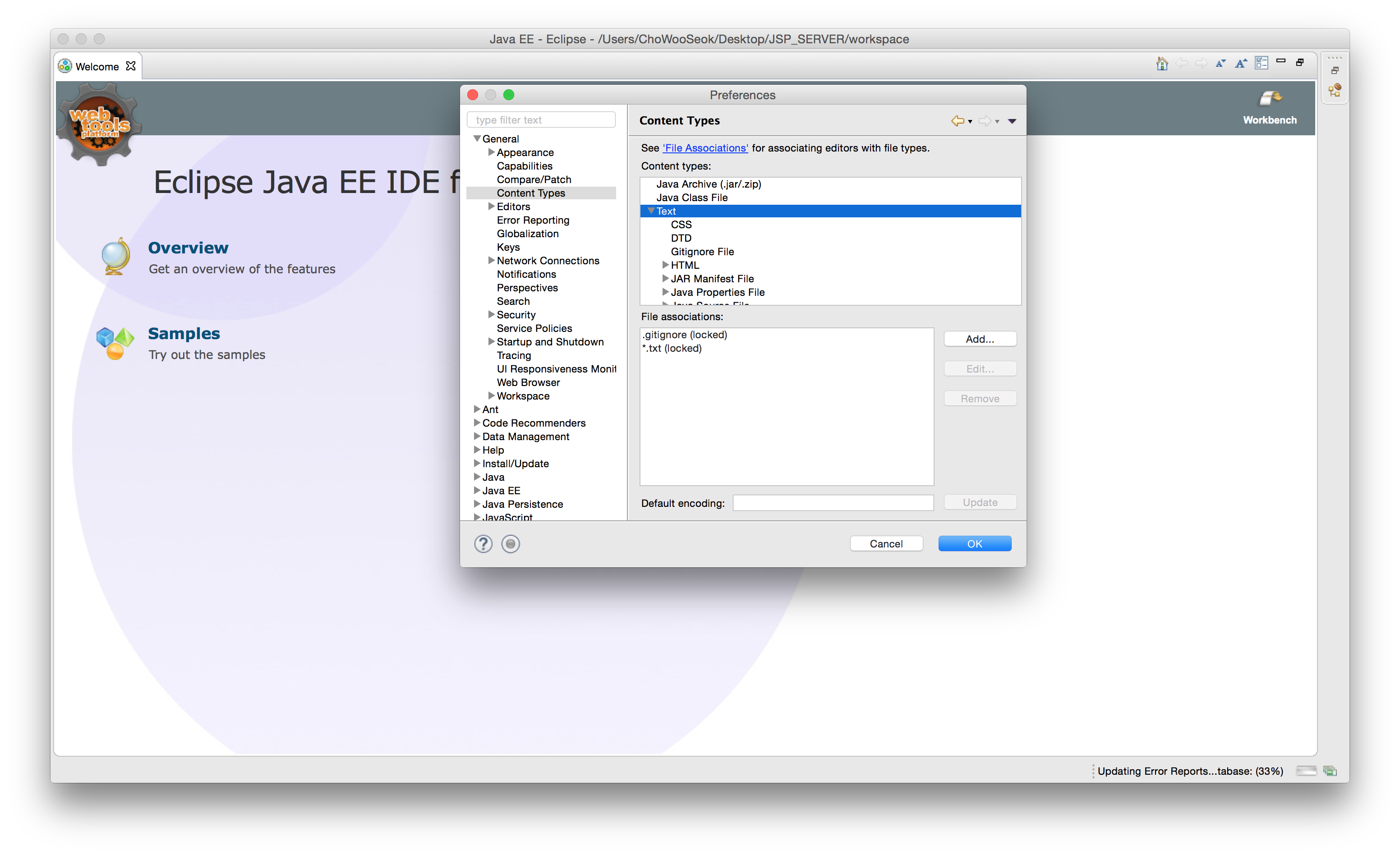
Task: Click the Add... file association button
Action: pyautogui.click(x=980, y=339)
